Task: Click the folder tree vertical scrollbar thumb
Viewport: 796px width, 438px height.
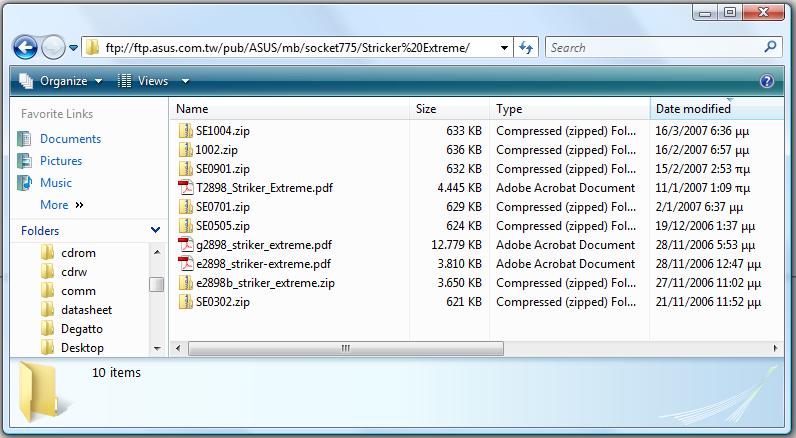Action: (156, 285)
